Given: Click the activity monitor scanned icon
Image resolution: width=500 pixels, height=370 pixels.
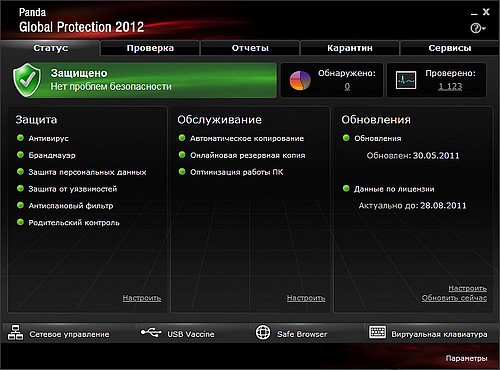Looking at the screenshot, I should point(406,80).
